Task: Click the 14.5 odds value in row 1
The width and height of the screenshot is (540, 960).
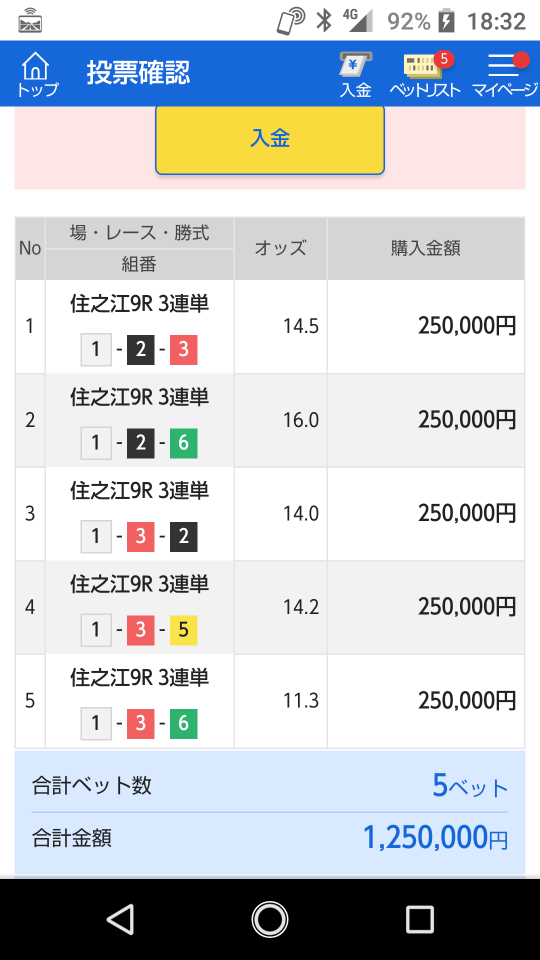Action: tap(301, 326)
